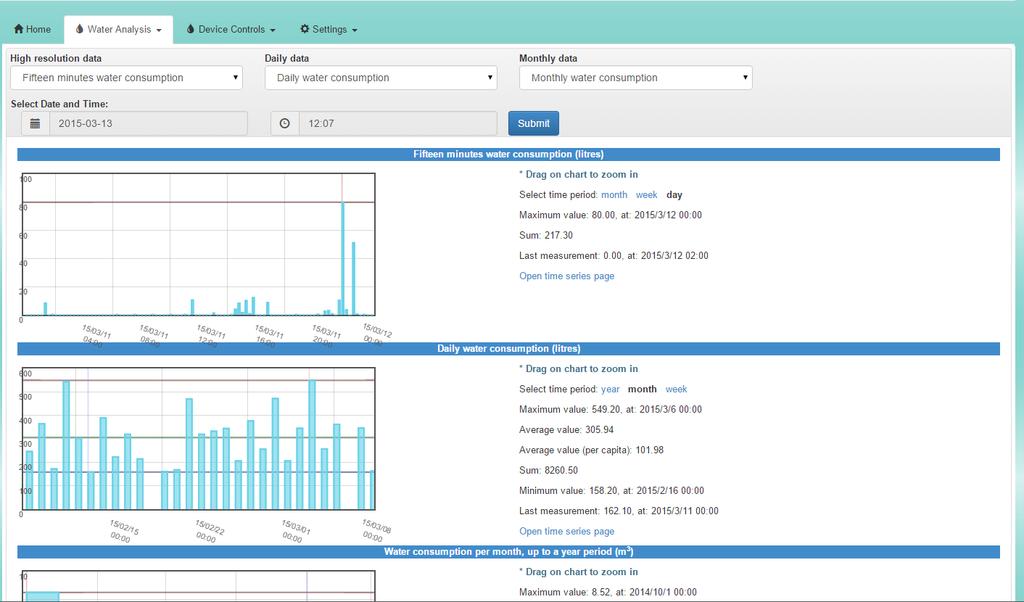Click the Fifteen minutes water consumption (litres) header
Viewport: 1024px width, 602px height.
pos(508,154)
